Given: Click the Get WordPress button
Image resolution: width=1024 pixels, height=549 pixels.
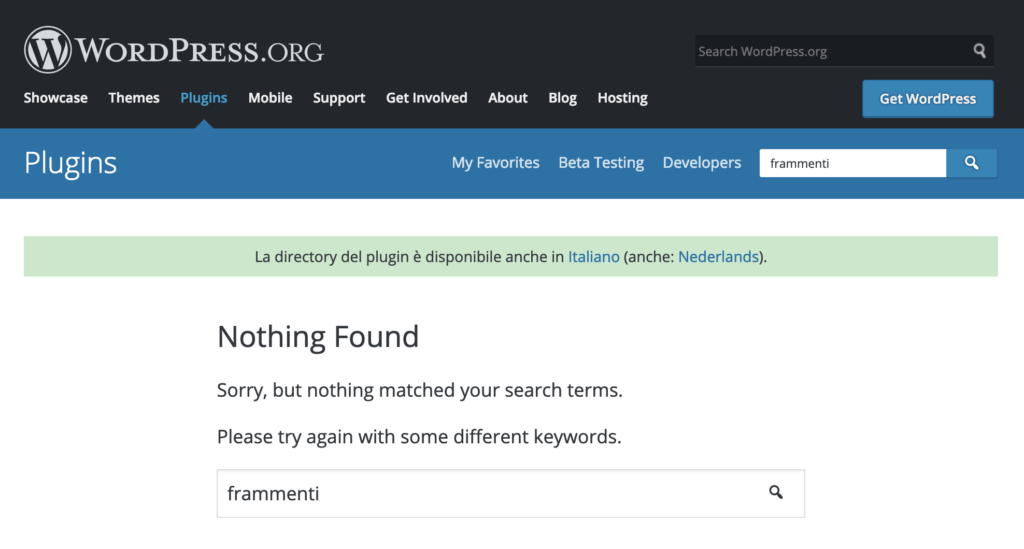Looking at the screenshot, I should pos(927,99).
